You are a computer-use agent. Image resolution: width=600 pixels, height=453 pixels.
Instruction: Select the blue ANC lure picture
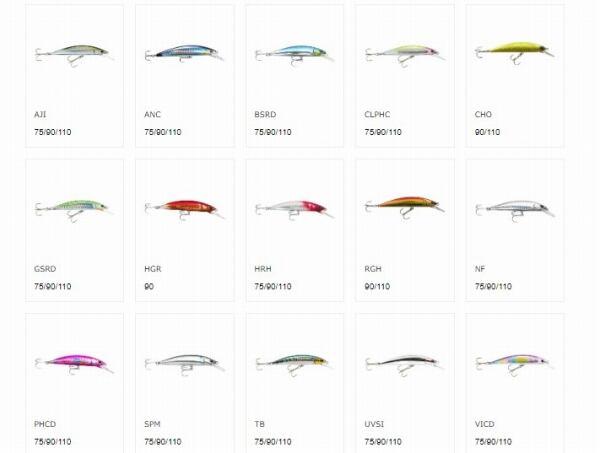tap(184, 54)
